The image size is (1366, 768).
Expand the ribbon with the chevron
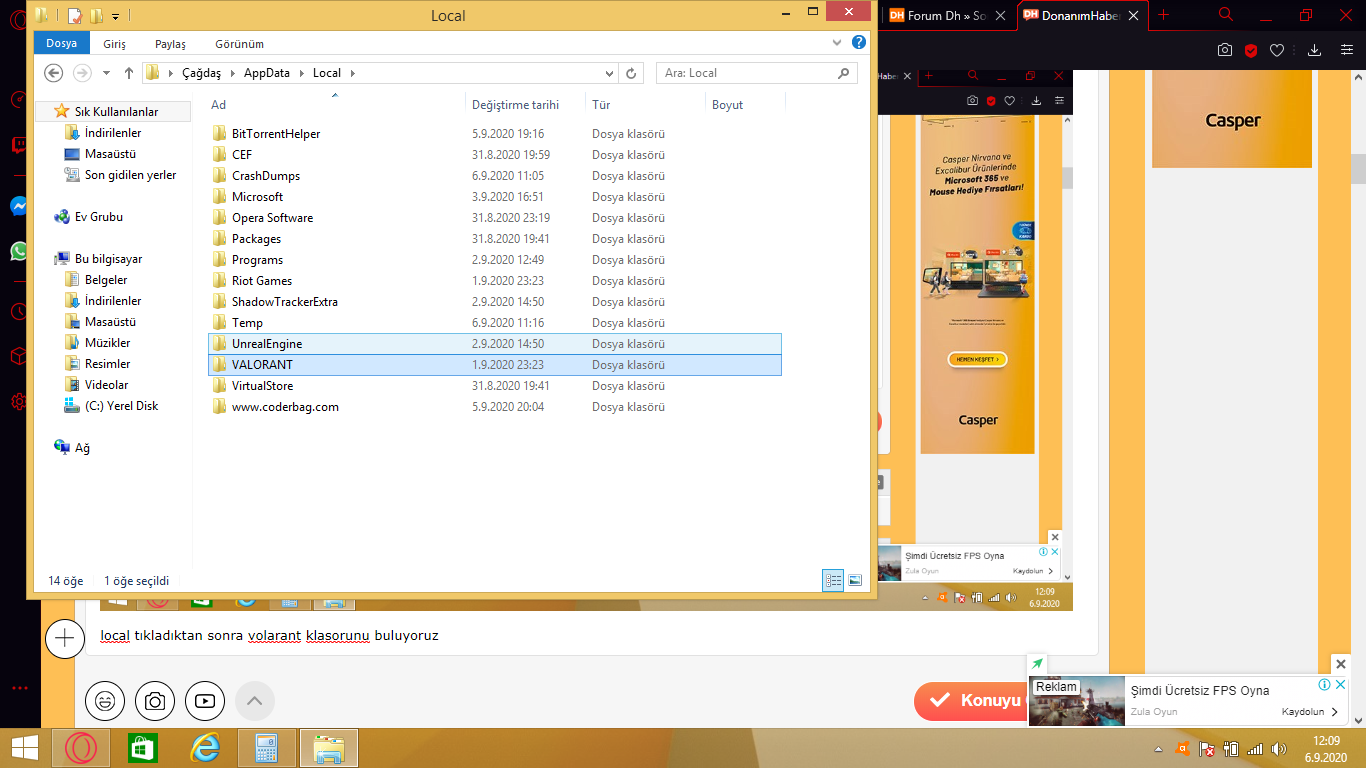(x=838, y=43)
